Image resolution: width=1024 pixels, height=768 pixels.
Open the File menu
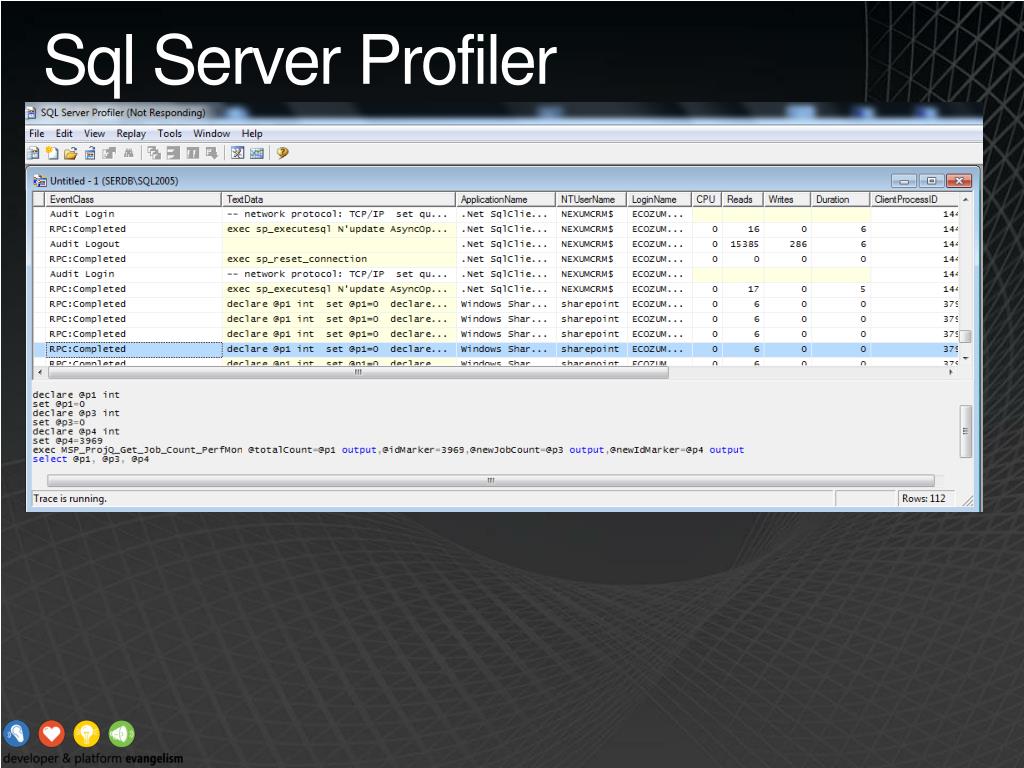37,133
